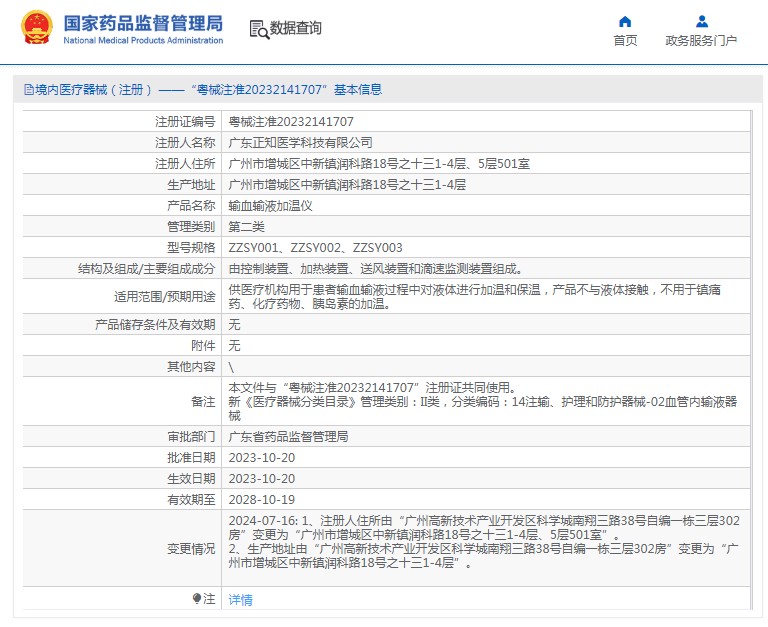Click approving department 广东省药品监督管理局
The height and width of the screenshot is (627, 768).
click(288, 436)
